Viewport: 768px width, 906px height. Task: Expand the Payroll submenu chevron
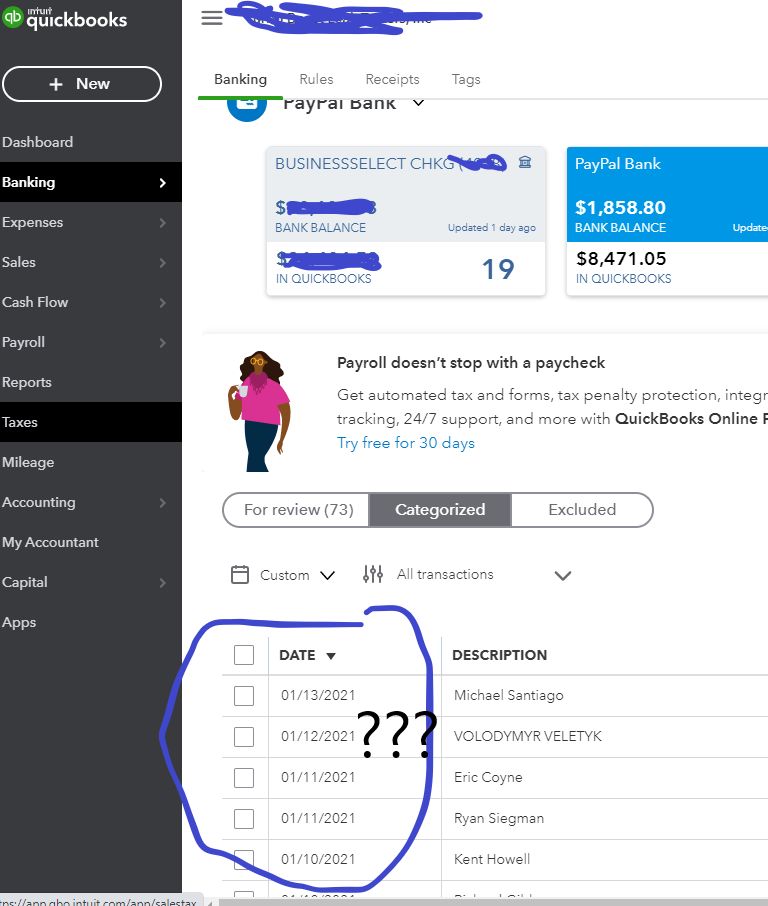162,343
